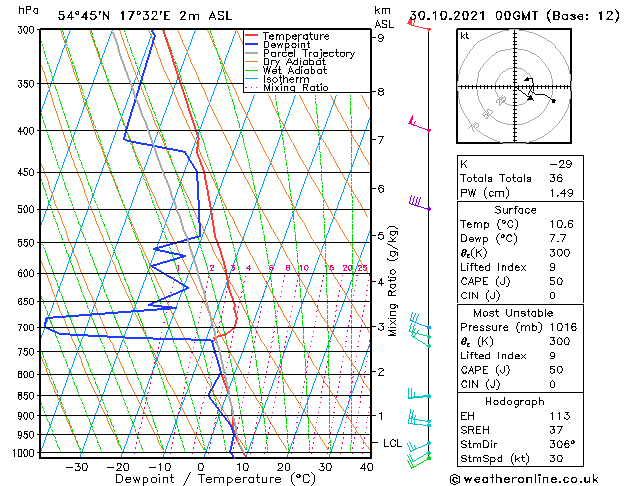The image size is (629, 486).
Task: Click the PW (cm) row value
Action: click(561, 193)
